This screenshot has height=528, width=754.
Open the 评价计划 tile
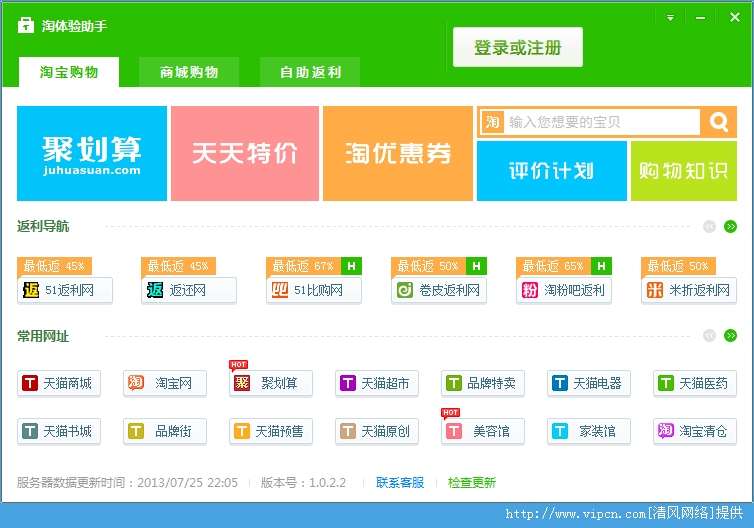[x=552, y=171]
